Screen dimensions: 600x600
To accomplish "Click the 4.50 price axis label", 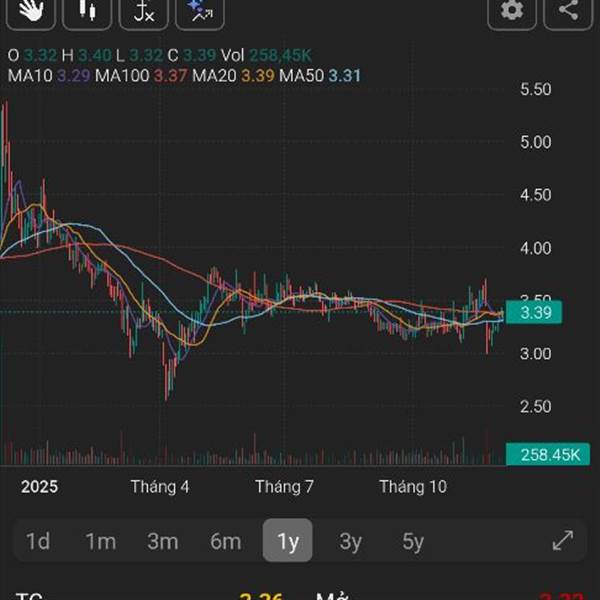I will (x=535, y=195).
